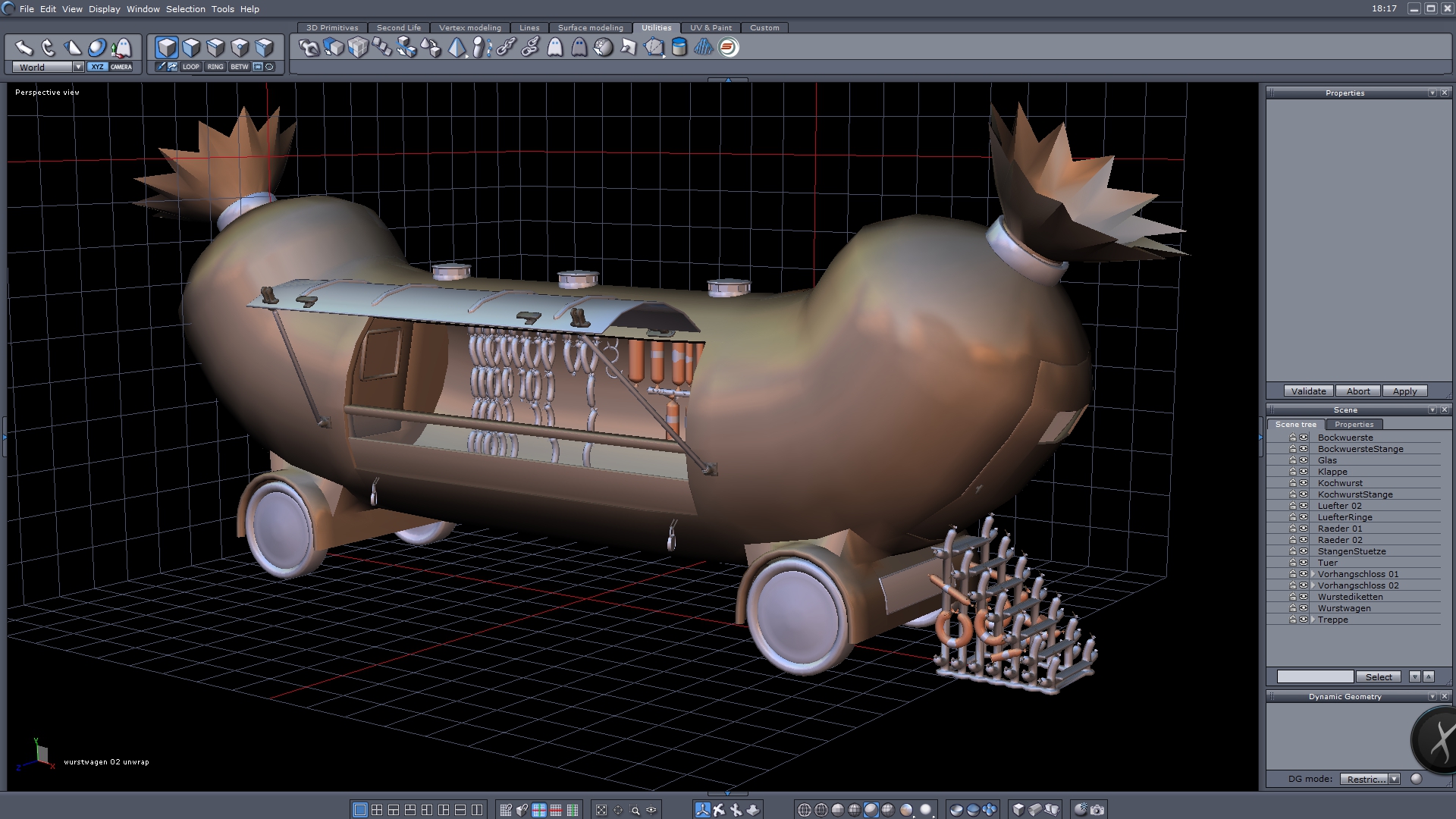
Task: Click the light blue pyramid icon in Utilities
Action: pos(457,48)
